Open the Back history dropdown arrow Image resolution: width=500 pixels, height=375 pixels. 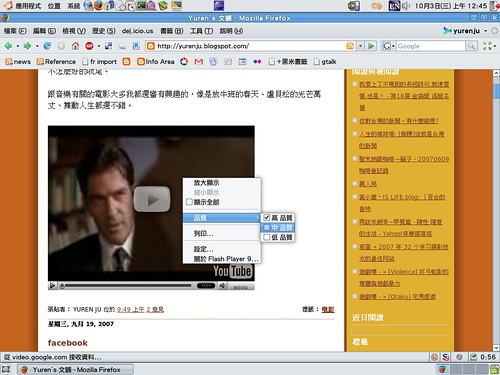tap(18, 46)
